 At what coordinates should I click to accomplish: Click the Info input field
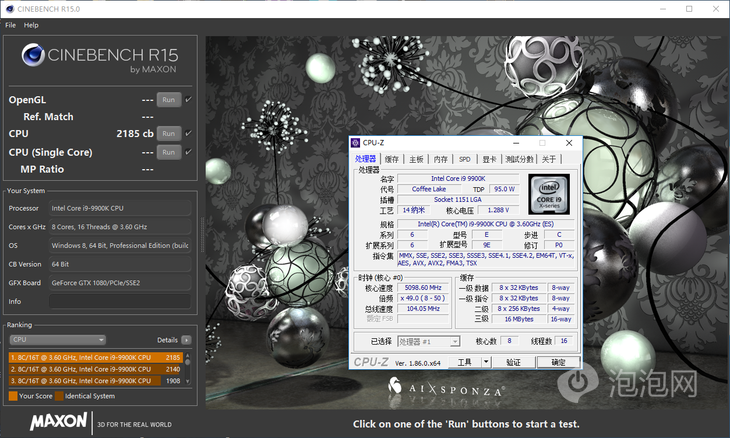point(120,301)
